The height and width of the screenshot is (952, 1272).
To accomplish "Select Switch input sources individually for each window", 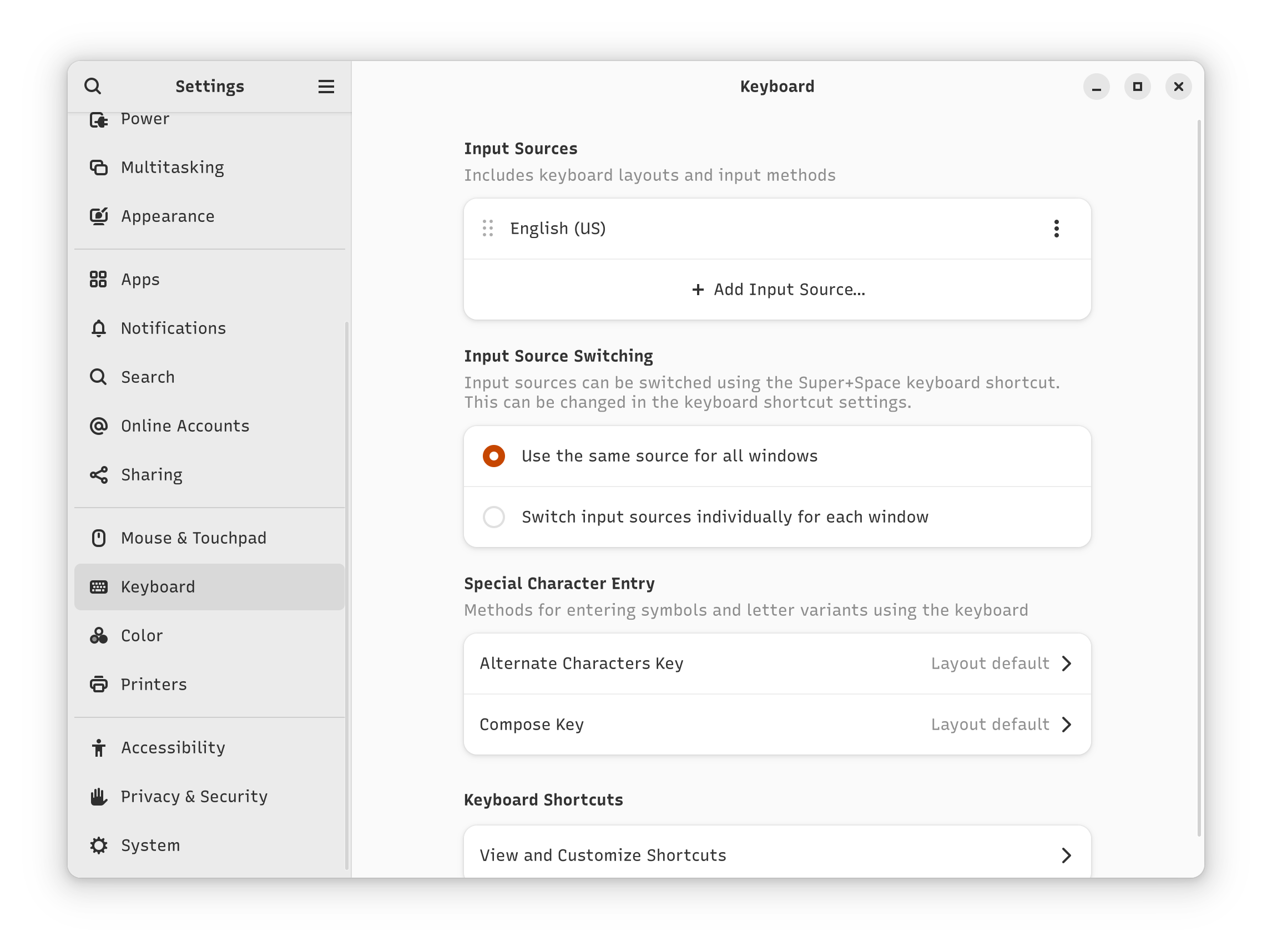I will 494,518.
